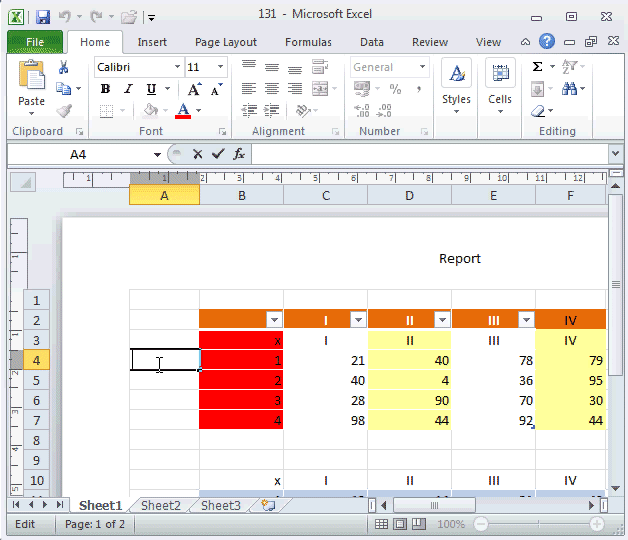Image resolution: width=628 pixels, height=540 pixels.
Task: Click the Save icon in Quick Access
Action: (42, 17)
